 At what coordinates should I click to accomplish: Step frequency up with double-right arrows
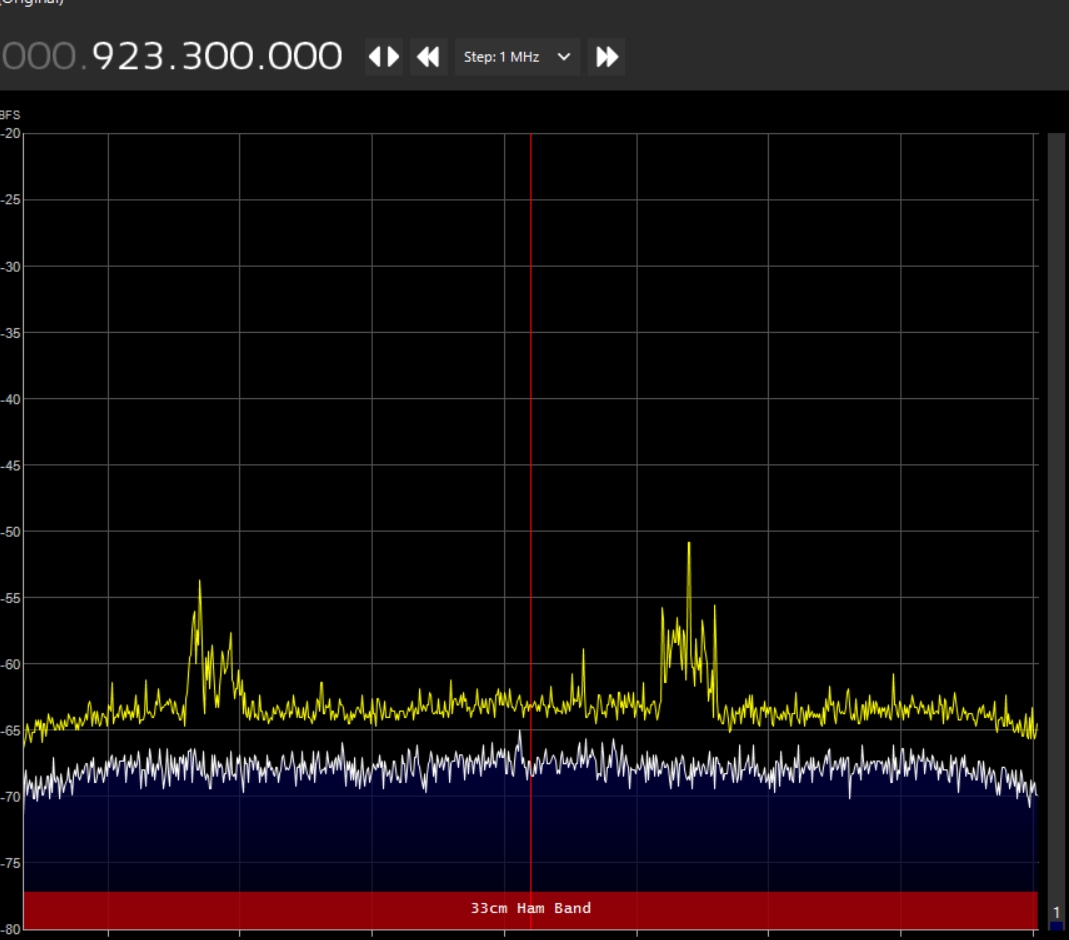607,57
